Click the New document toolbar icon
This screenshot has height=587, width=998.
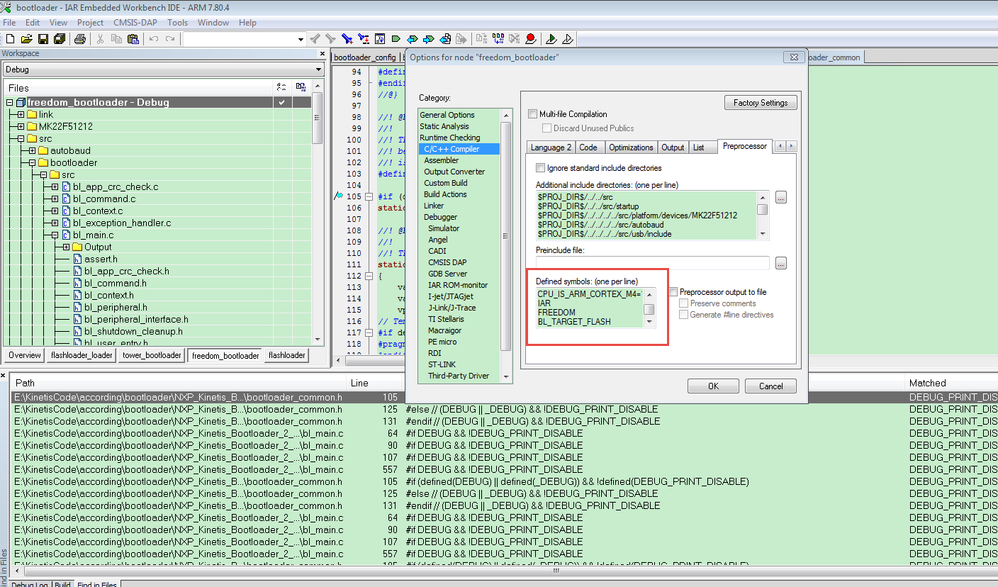[10, 39]
